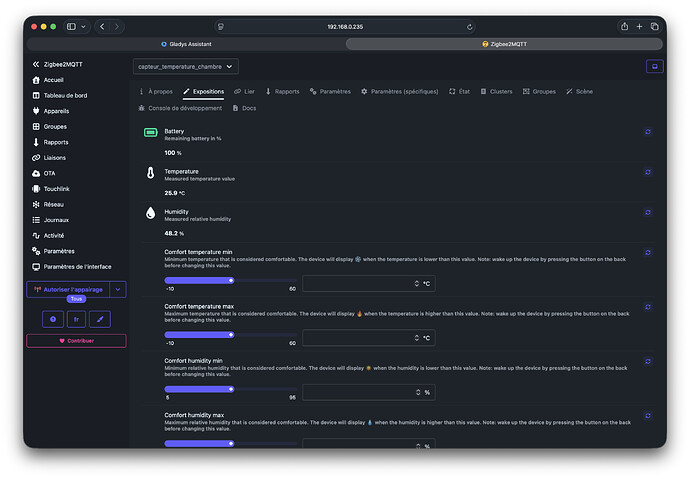Reload the page in Safari
690x479 pixels.
click(x=470, y=27)
